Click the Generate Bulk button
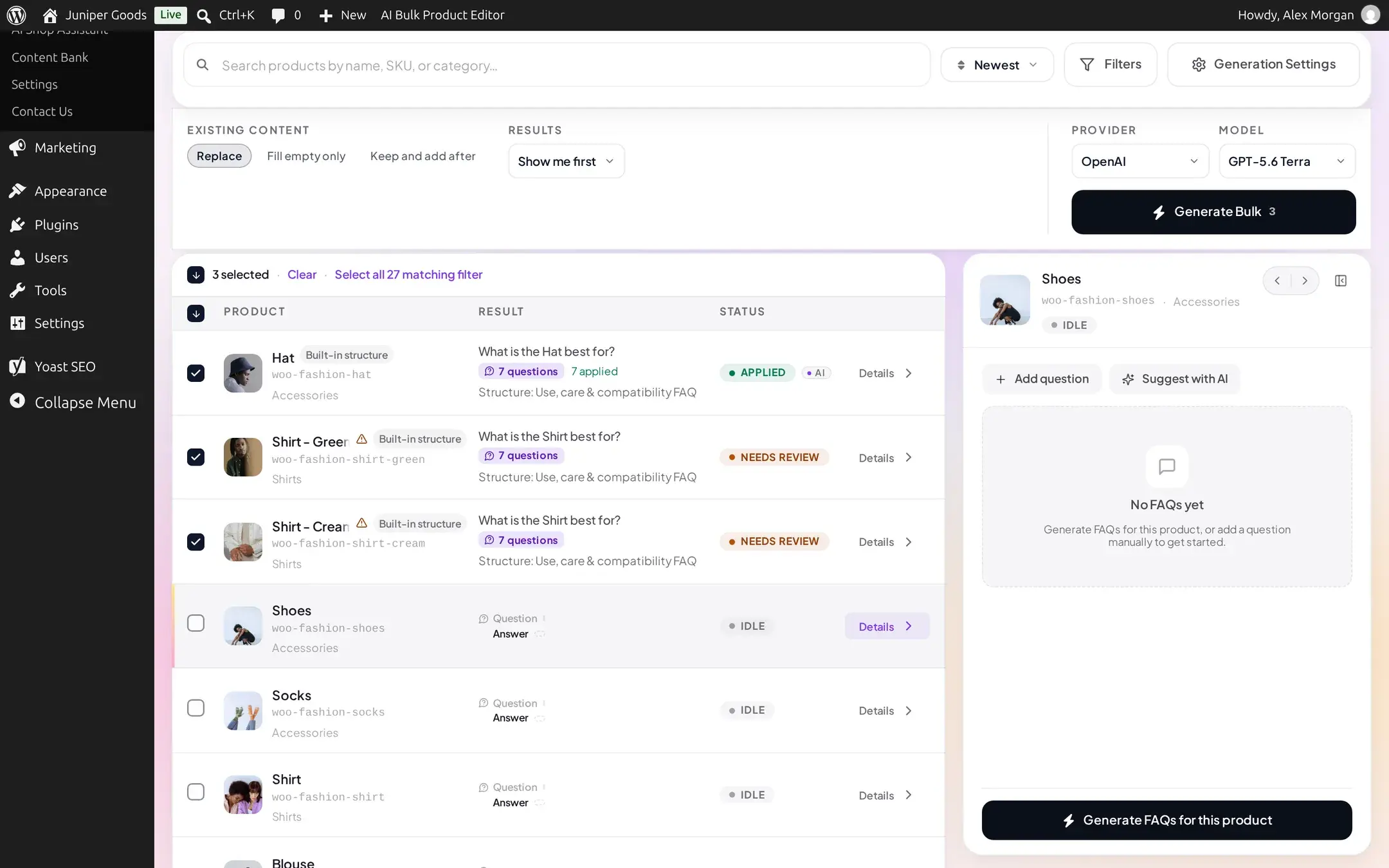Image resolution: width=1389 pixels, height=868 pixels. [x=1213, y=212]
